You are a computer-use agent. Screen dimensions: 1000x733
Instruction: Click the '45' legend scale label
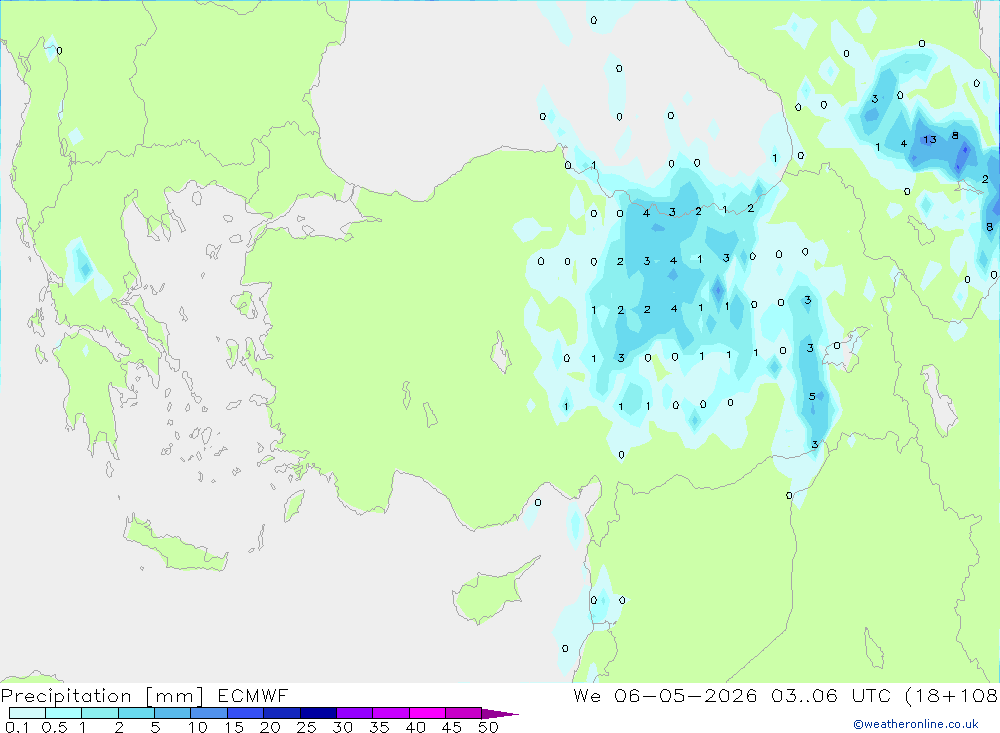point(452,727)
